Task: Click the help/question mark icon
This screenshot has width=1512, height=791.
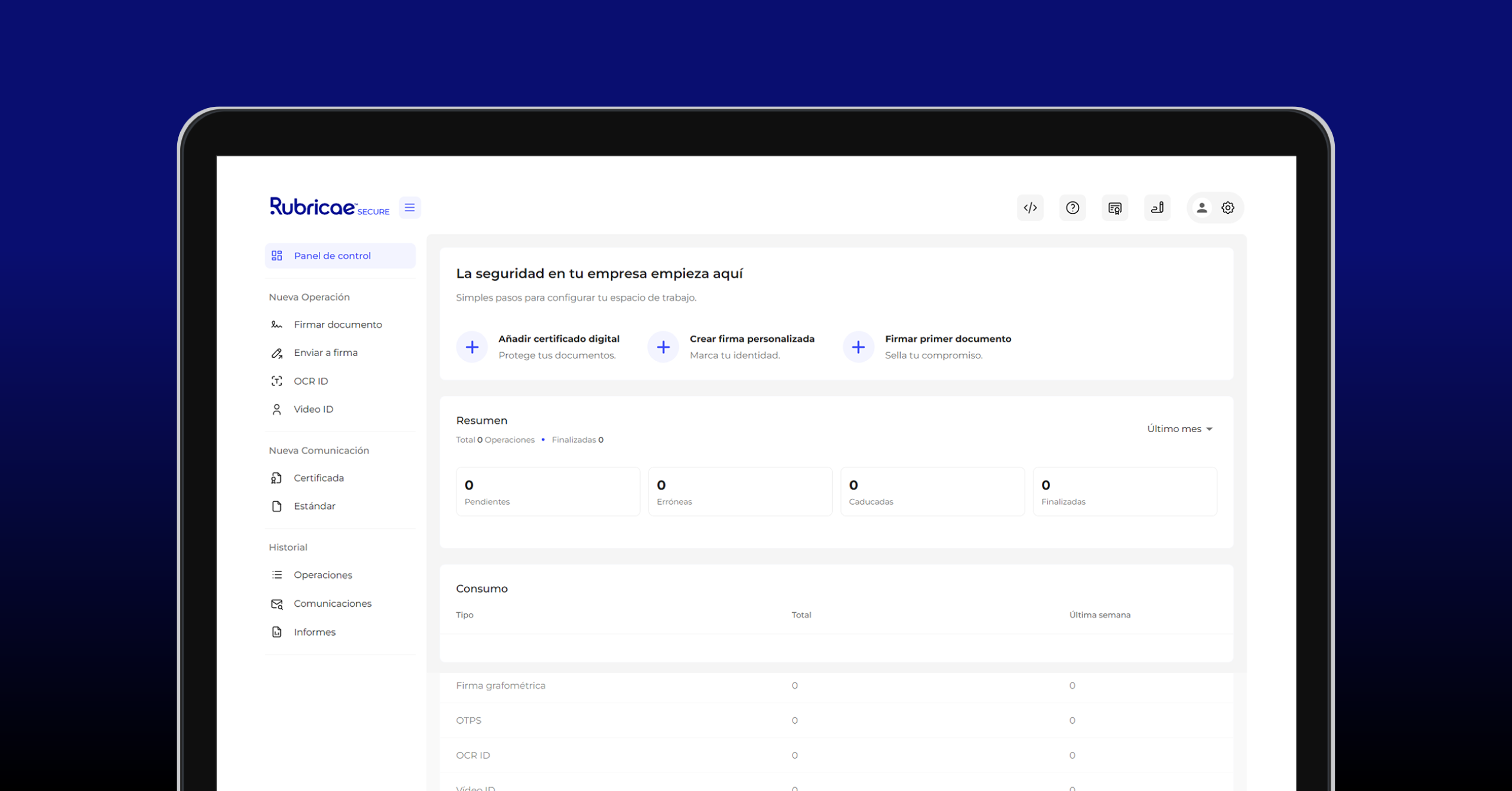Action: (1072, 207)
